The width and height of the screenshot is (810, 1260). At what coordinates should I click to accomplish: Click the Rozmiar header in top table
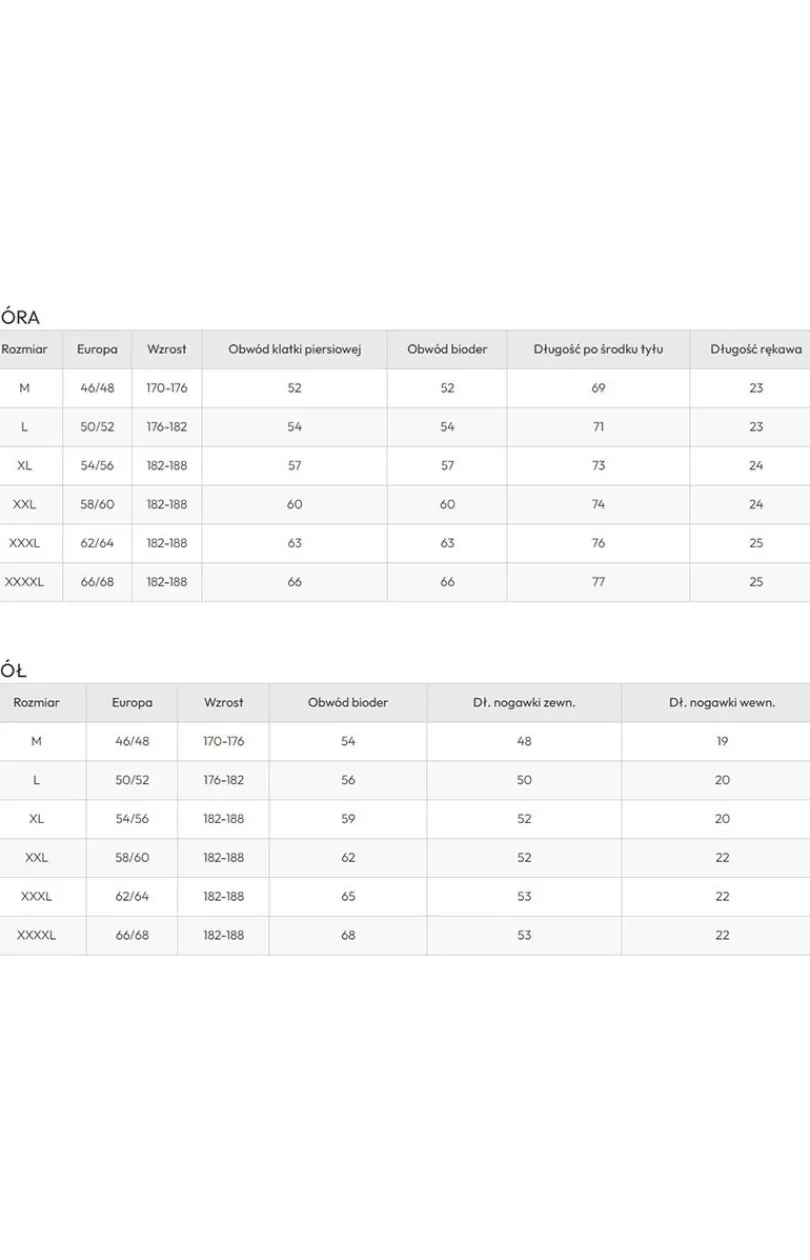(24, 349)
